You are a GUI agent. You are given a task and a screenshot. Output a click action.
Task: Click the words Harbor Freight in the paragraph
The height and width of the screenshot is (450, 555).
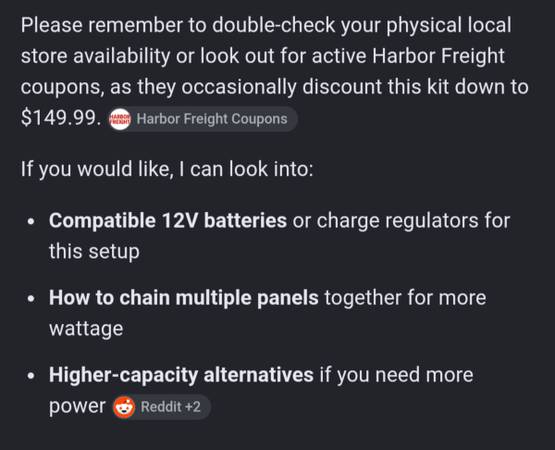tap(438, 56)
